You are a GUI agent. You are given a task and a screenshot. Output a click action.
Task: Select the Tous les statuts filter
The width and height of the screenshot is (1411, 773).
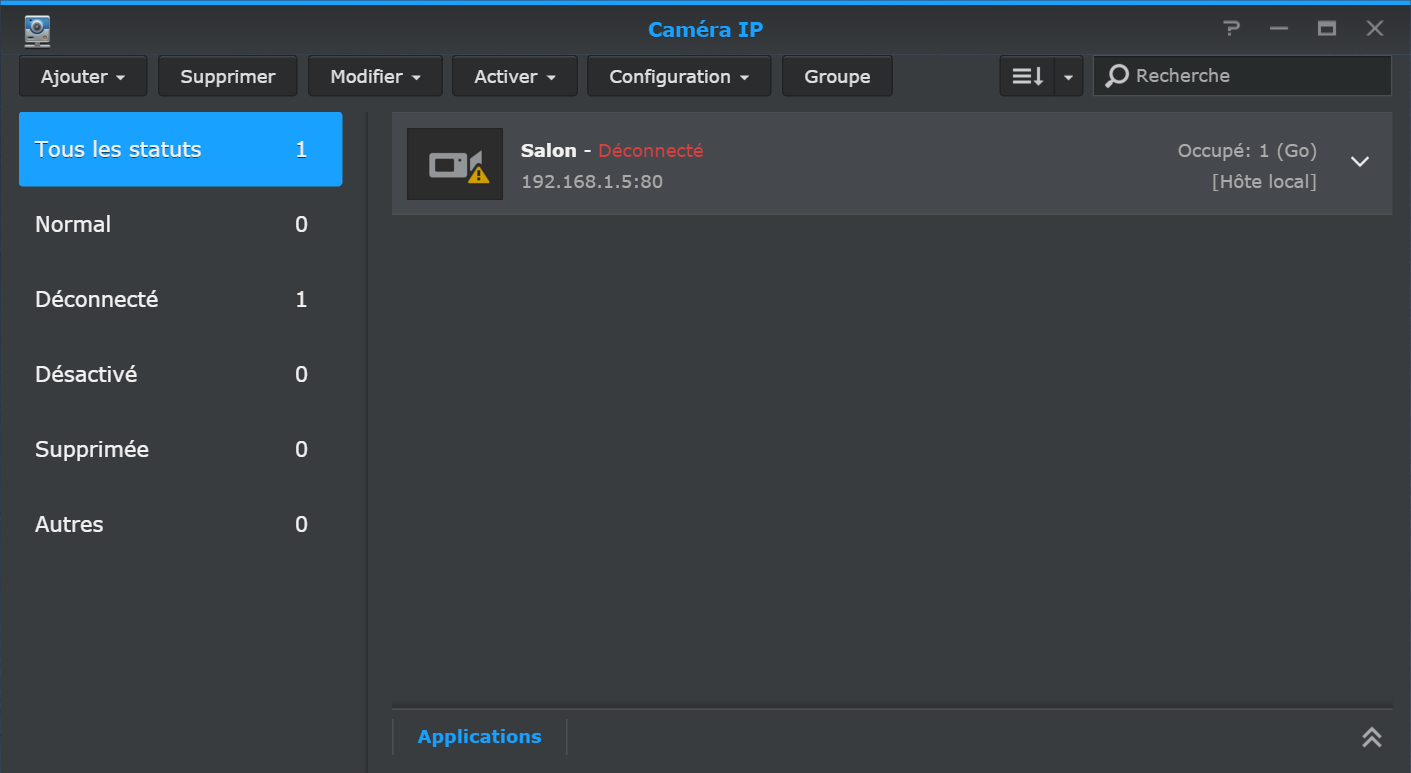(181, 149)
